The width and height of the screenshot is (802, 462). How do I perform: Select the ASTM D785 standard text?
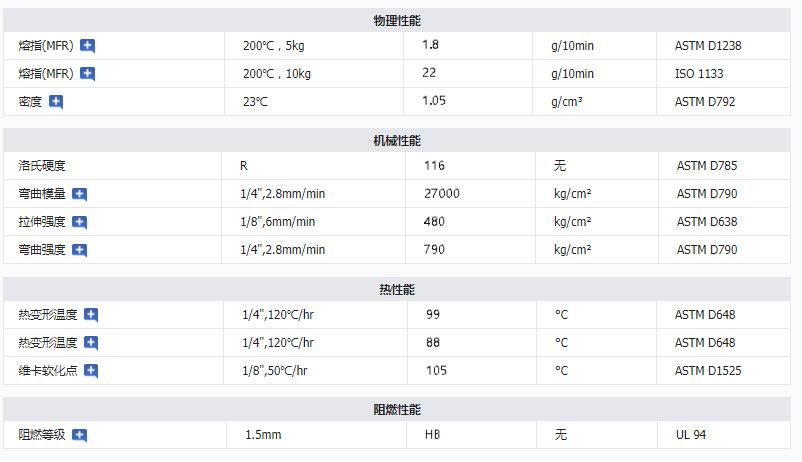(706, 166)
